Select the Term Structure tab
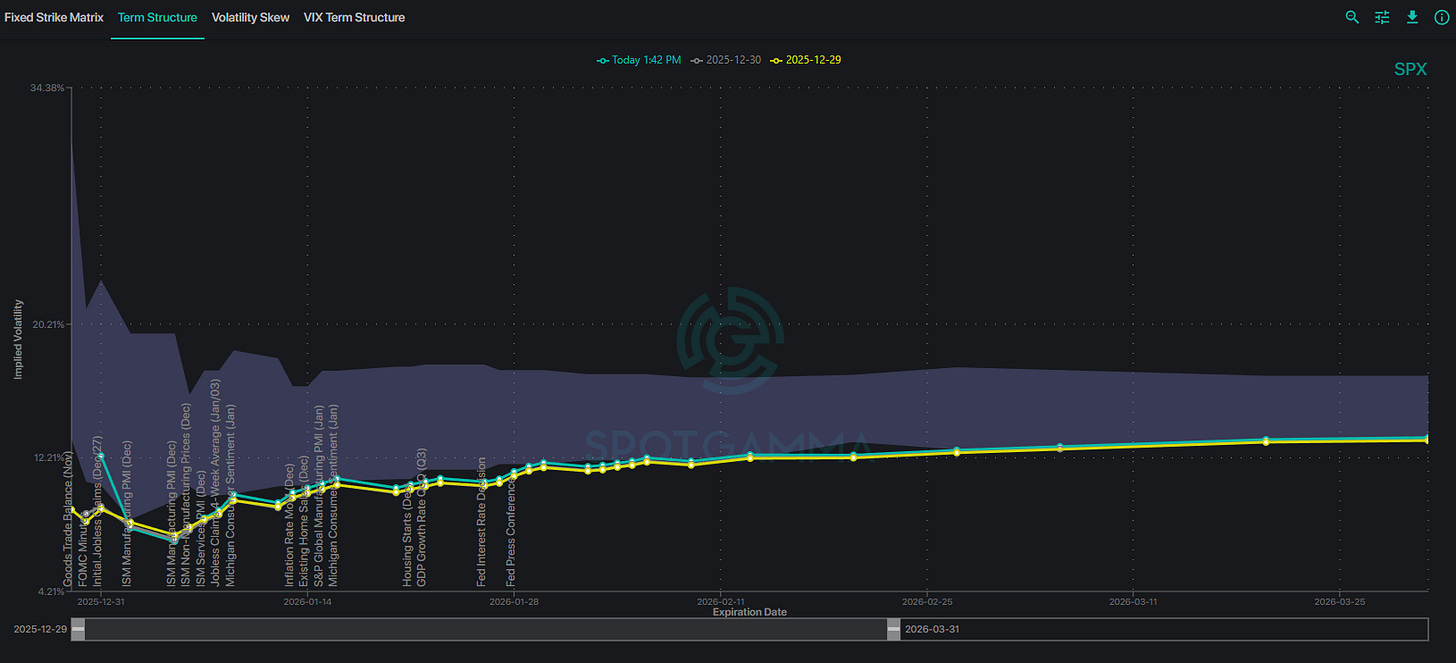Screen dimensions: 1456x663 click(x=157, y=17)
